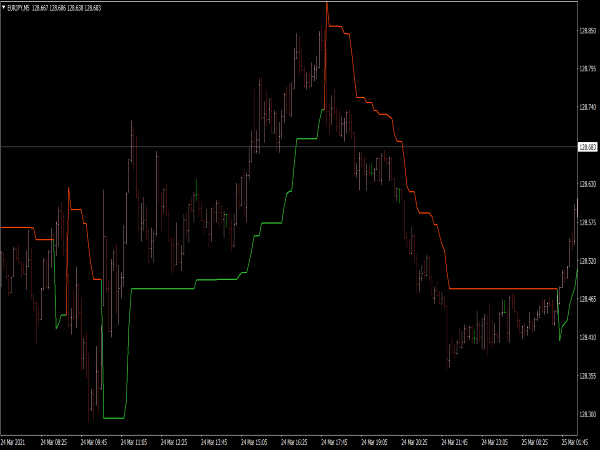Click the 128.740 price scale label
The image size is (600, 450).
(x=588, y=108)
